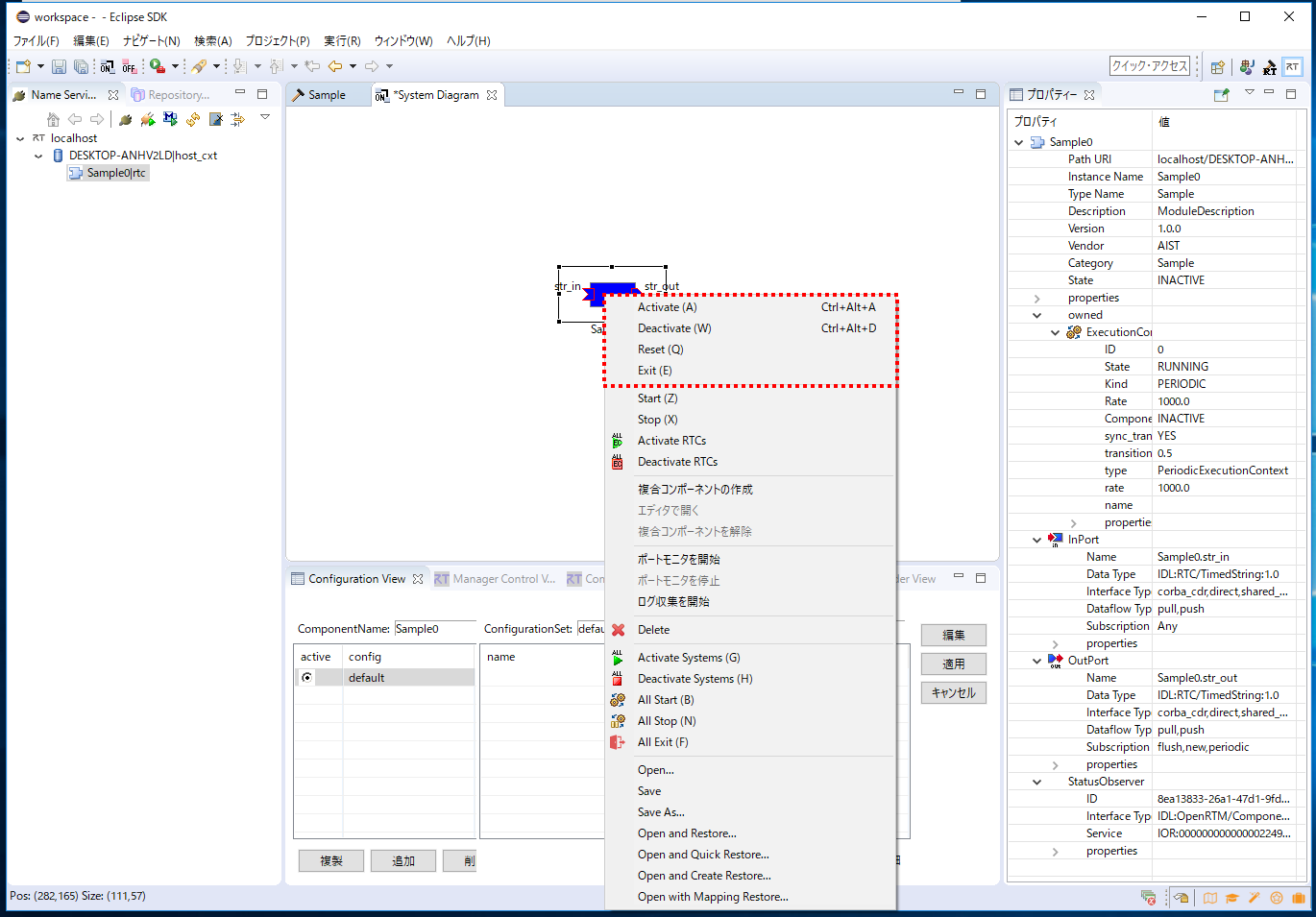
Task: Open the New wizard dropdown arrow
Action: point(40,66)
